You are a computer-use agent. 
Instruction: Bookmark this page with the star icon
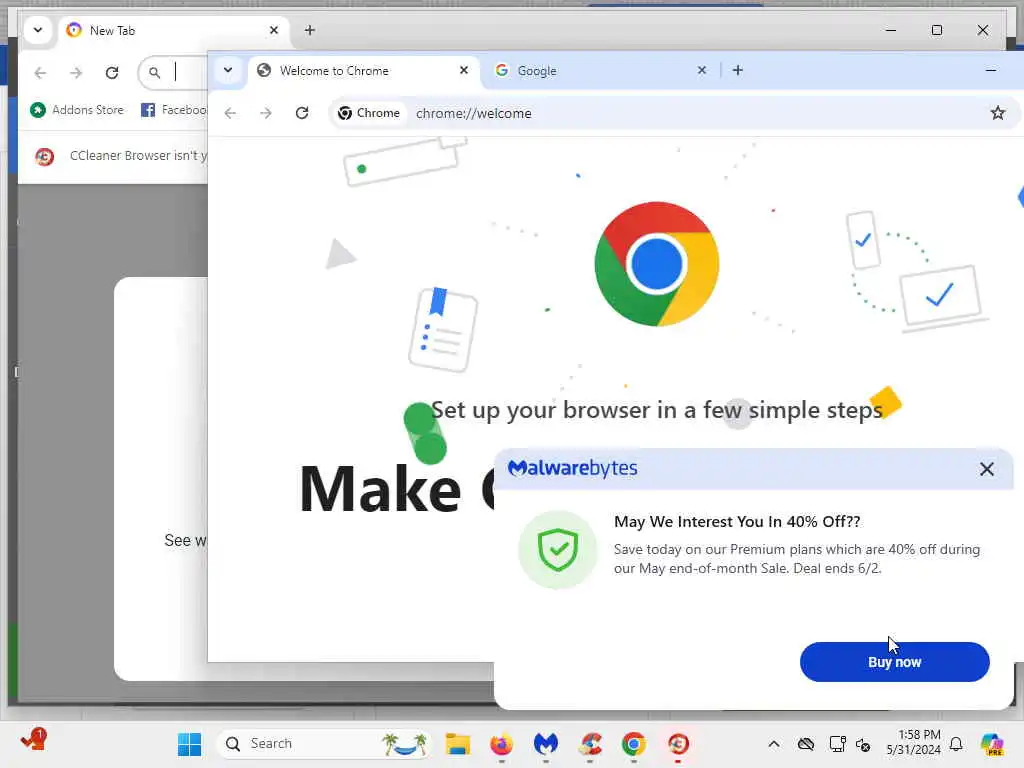[x=997, y=113]
